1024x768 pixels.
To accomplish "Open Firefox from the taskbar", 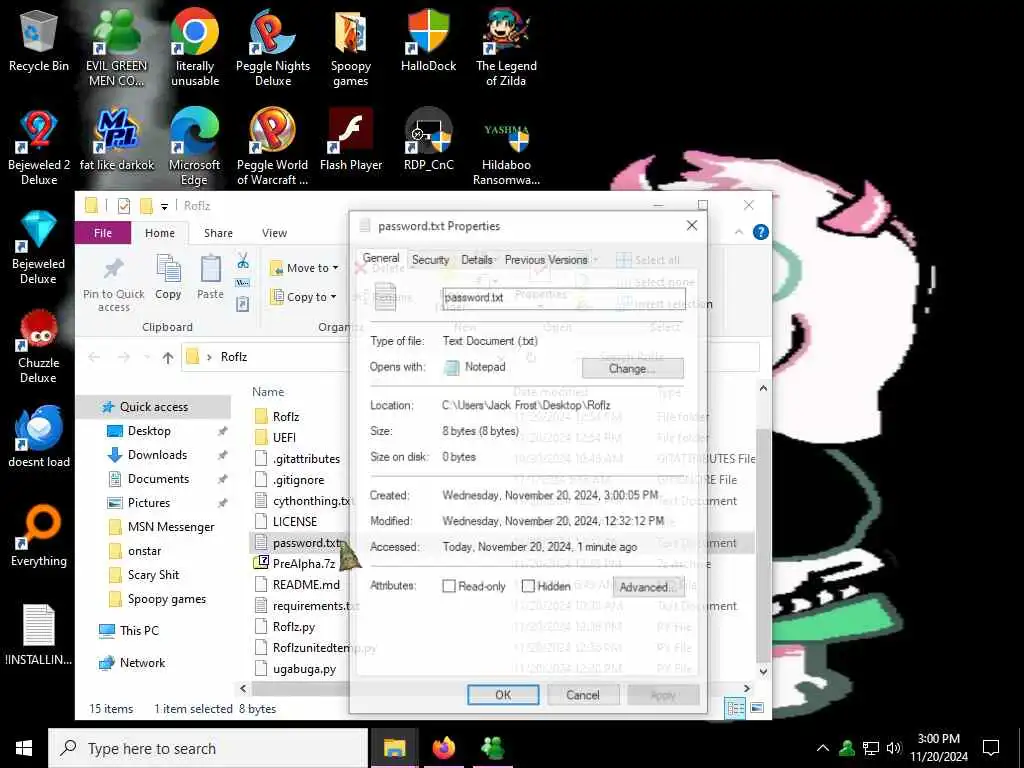I will pyautogui.click(x=443, y=748).
